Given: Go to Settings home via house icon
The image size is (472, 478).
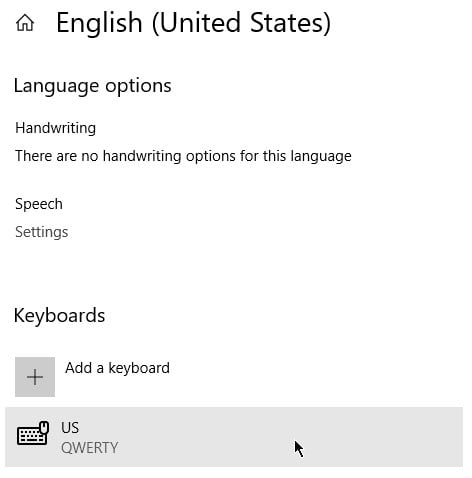Looking at the screenshot, I should [x=25, y=23].
